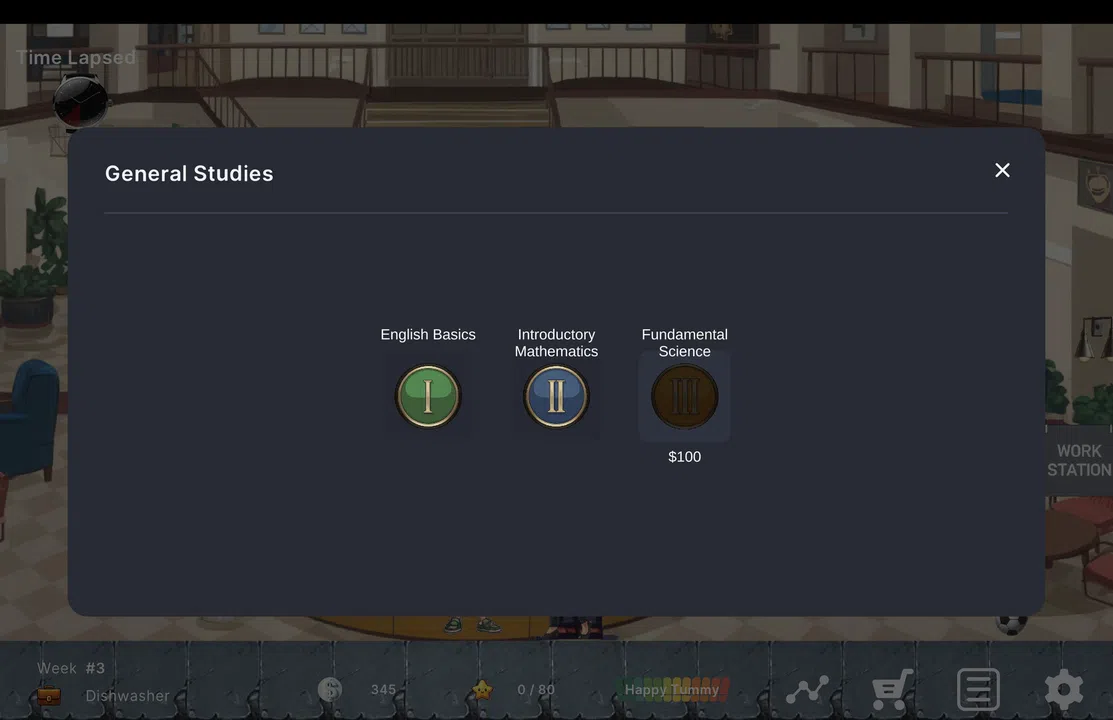Screen dimensions: 1113x720
Task: Click the Happy Tummy hunger meter
Action: 671,689
